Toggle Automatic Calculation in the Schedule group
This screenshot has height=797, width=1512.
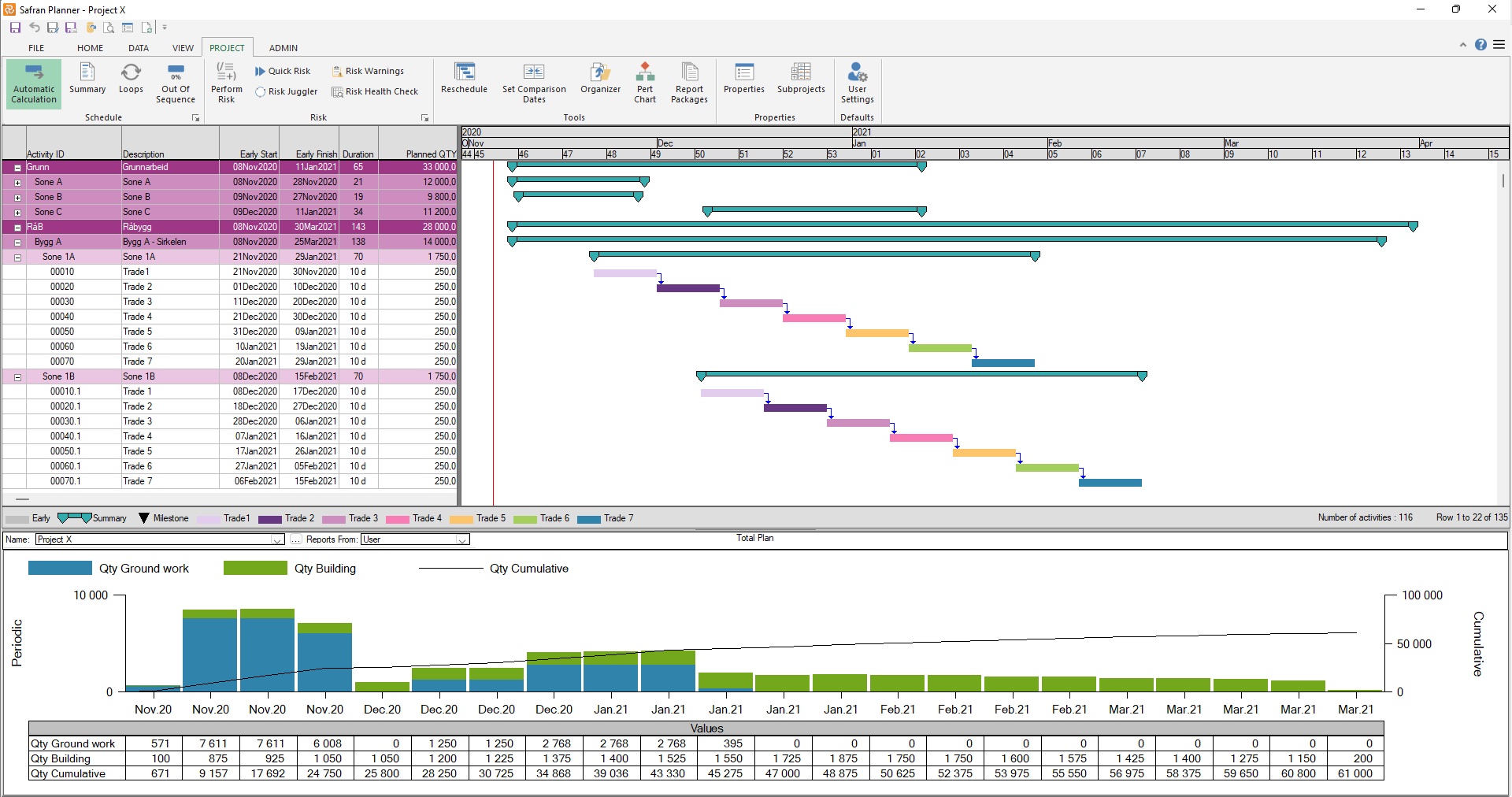(34, 83)
